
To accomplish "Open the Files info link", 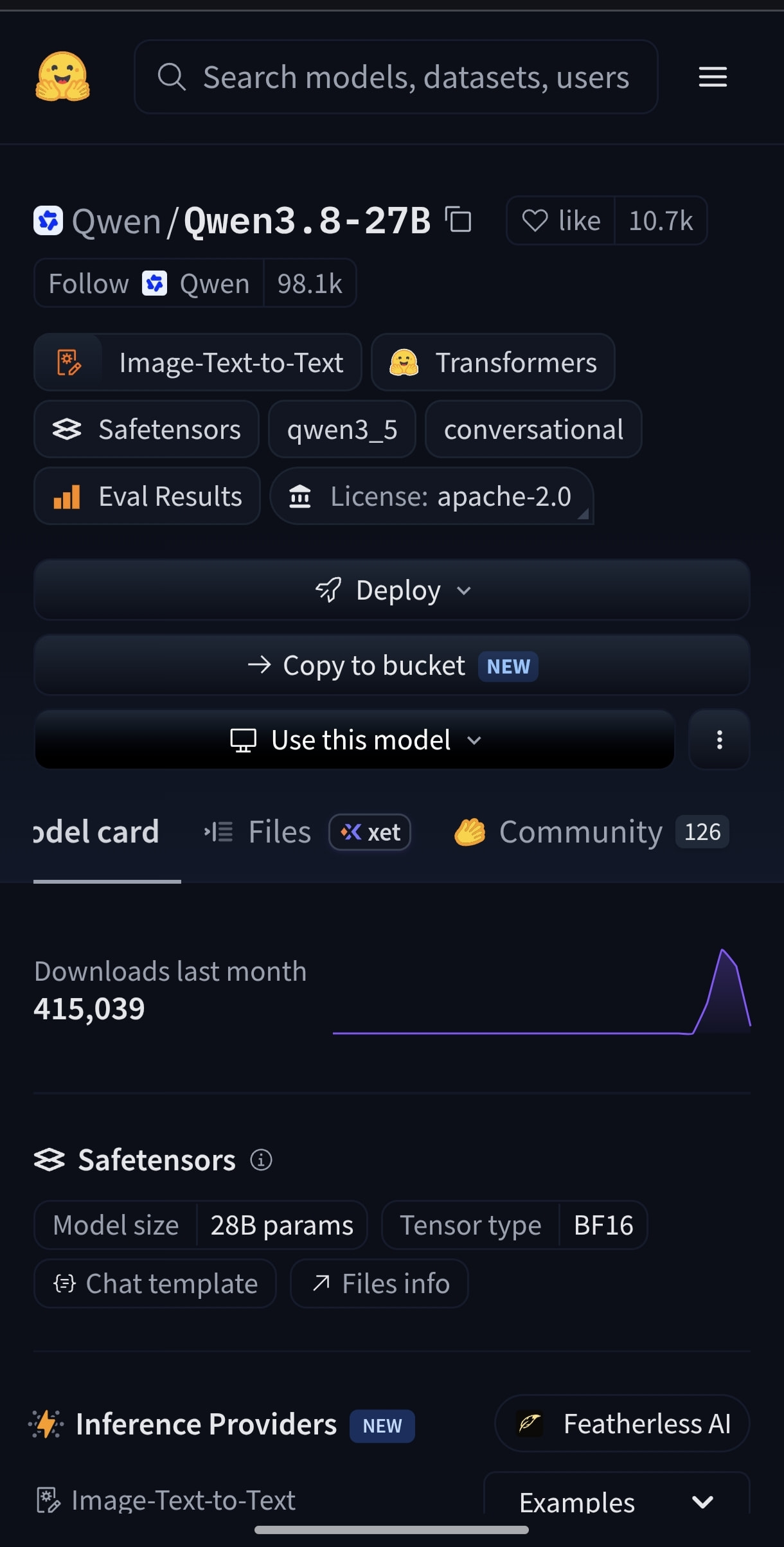I will tap(379, 1283).
